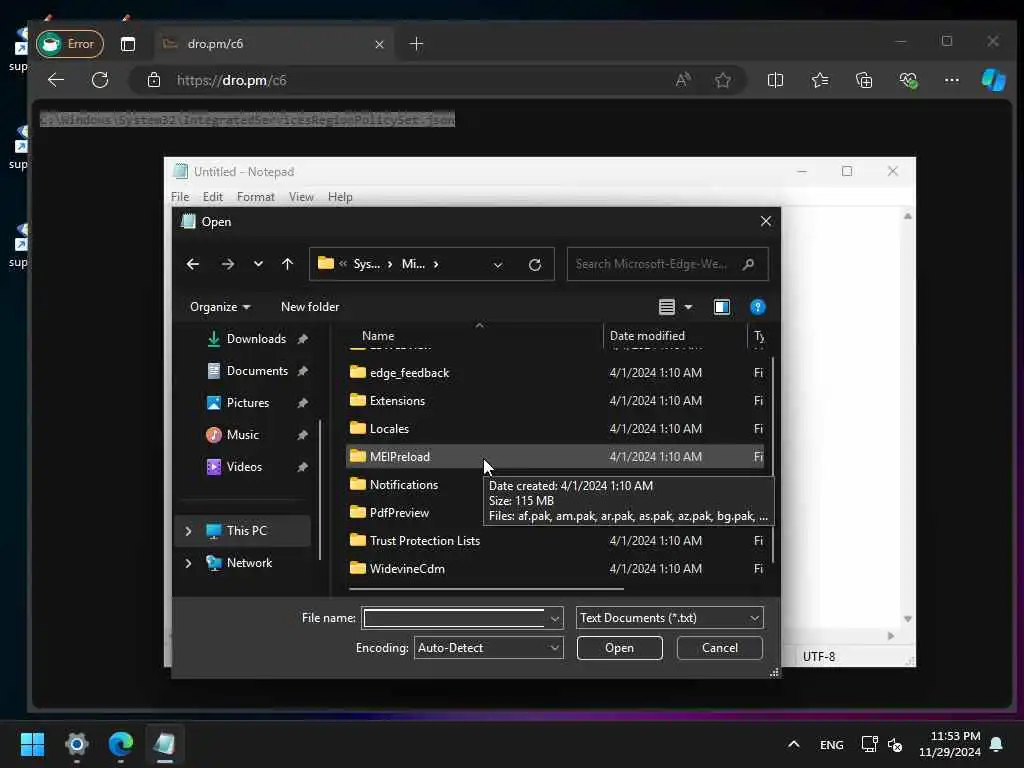Viewport: 1024px width, 768px height.
Task: Open the view options dropdown arrow
Action: 688,307
